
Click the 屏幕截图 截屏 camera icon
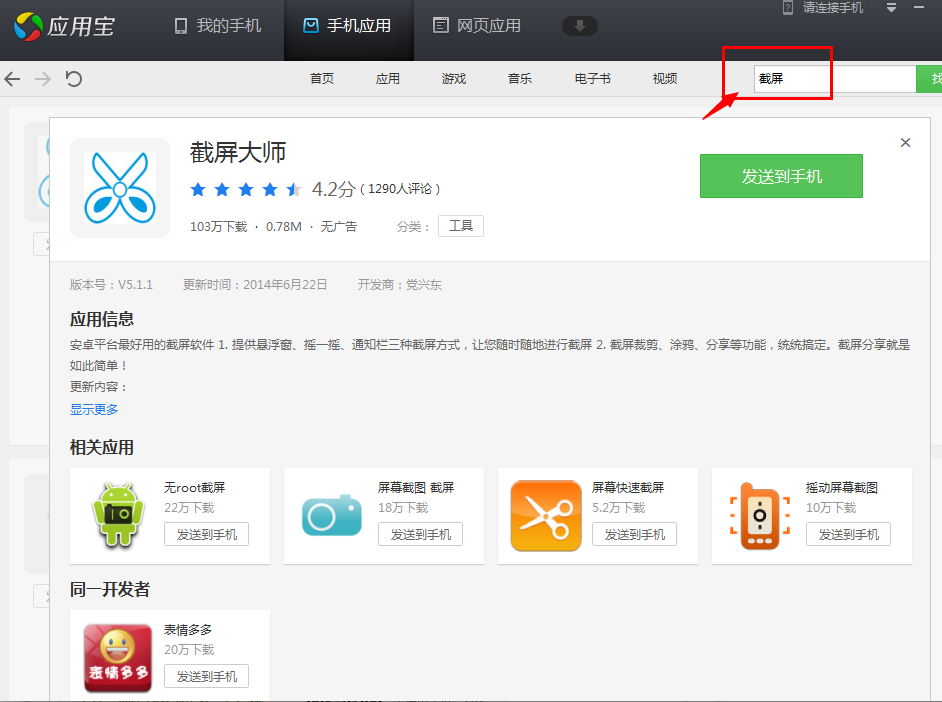tap(332, 515)
